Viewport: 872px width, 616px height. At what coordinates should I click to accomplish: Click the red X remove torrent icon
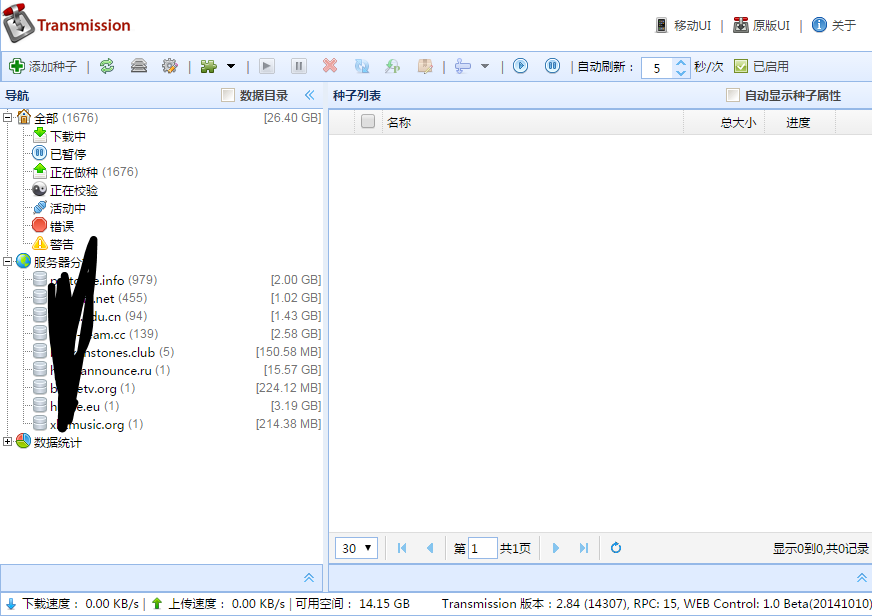point(330,67)
